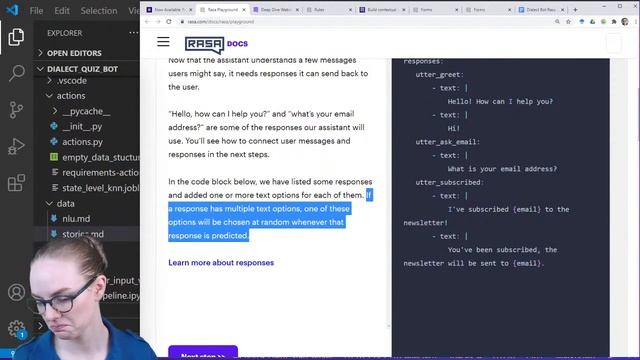640x360 pixels.
Task: Switch to the Rasa Playground tab
Action: [222, 10]
